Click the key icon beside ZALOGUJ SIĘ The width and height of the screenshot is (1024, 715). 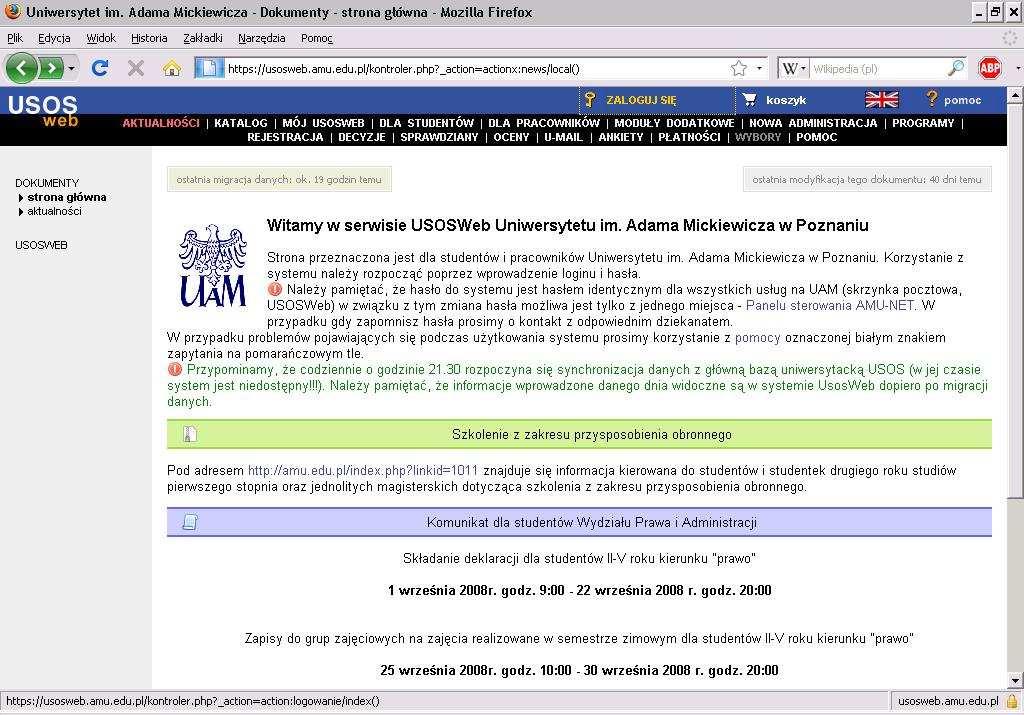click(590, 100)
